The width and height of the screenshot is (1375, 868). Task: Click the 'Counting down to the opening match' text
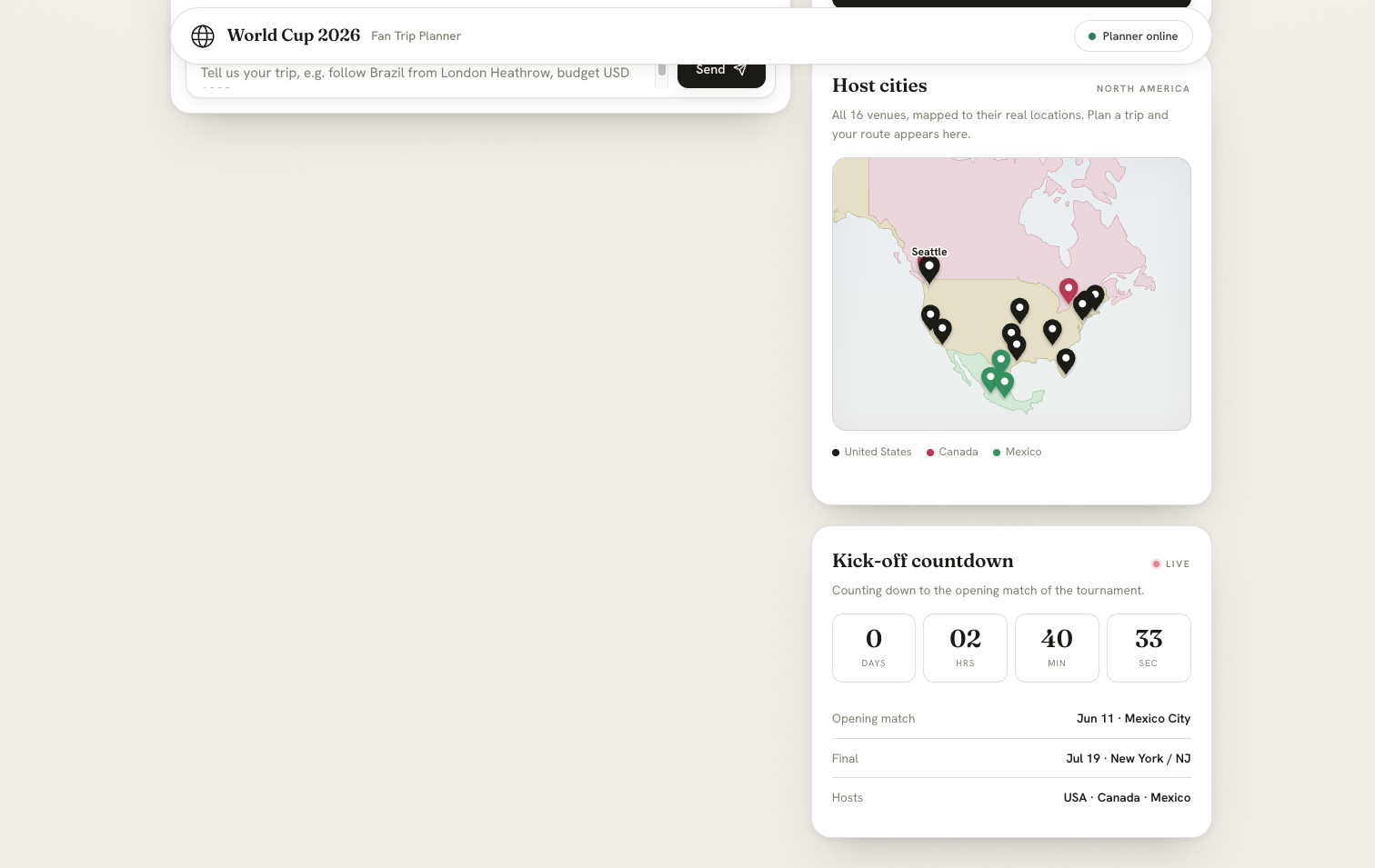(988, 591)
